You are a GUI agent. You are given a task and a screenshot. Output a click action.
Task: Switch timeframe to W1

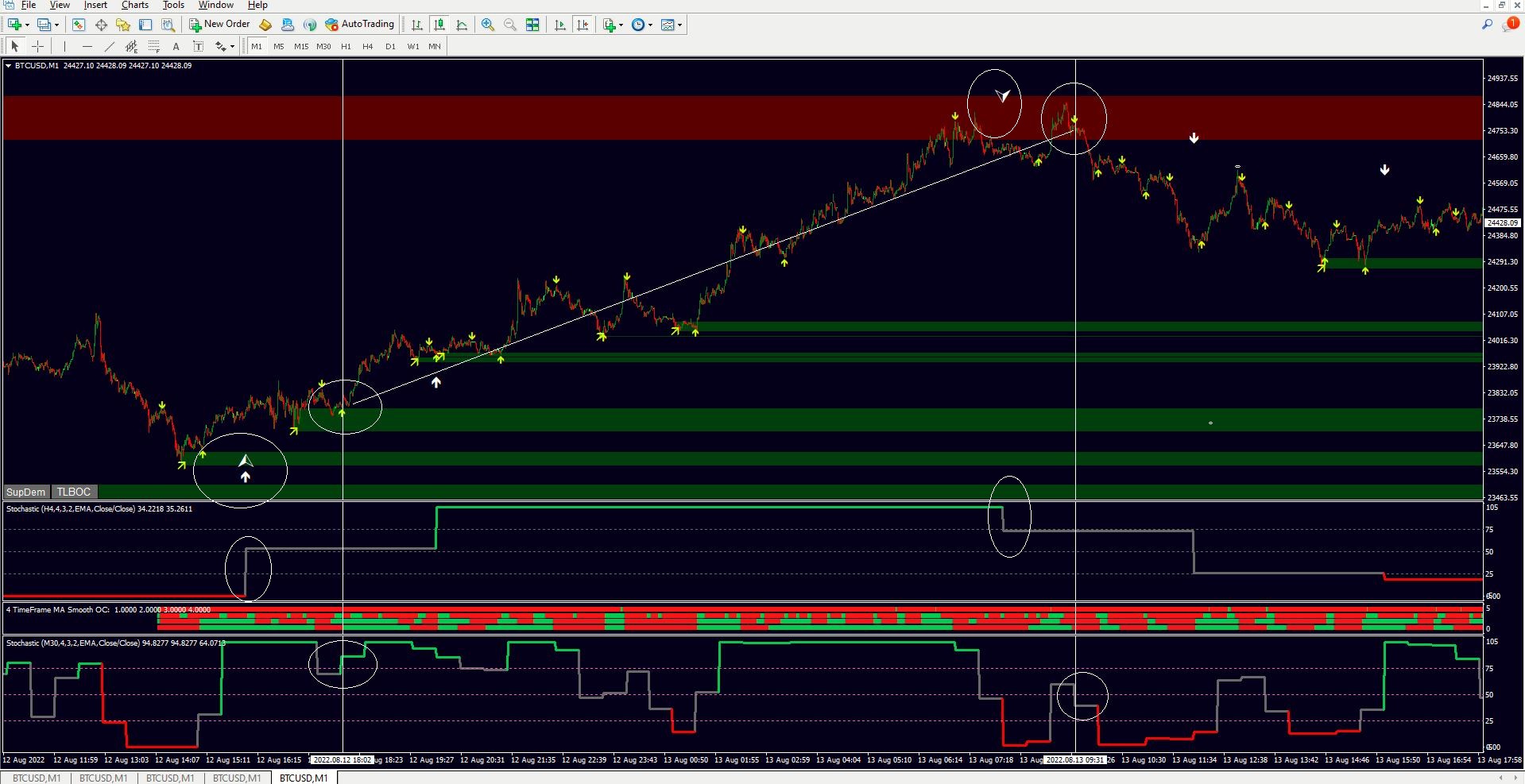point(413,46)
